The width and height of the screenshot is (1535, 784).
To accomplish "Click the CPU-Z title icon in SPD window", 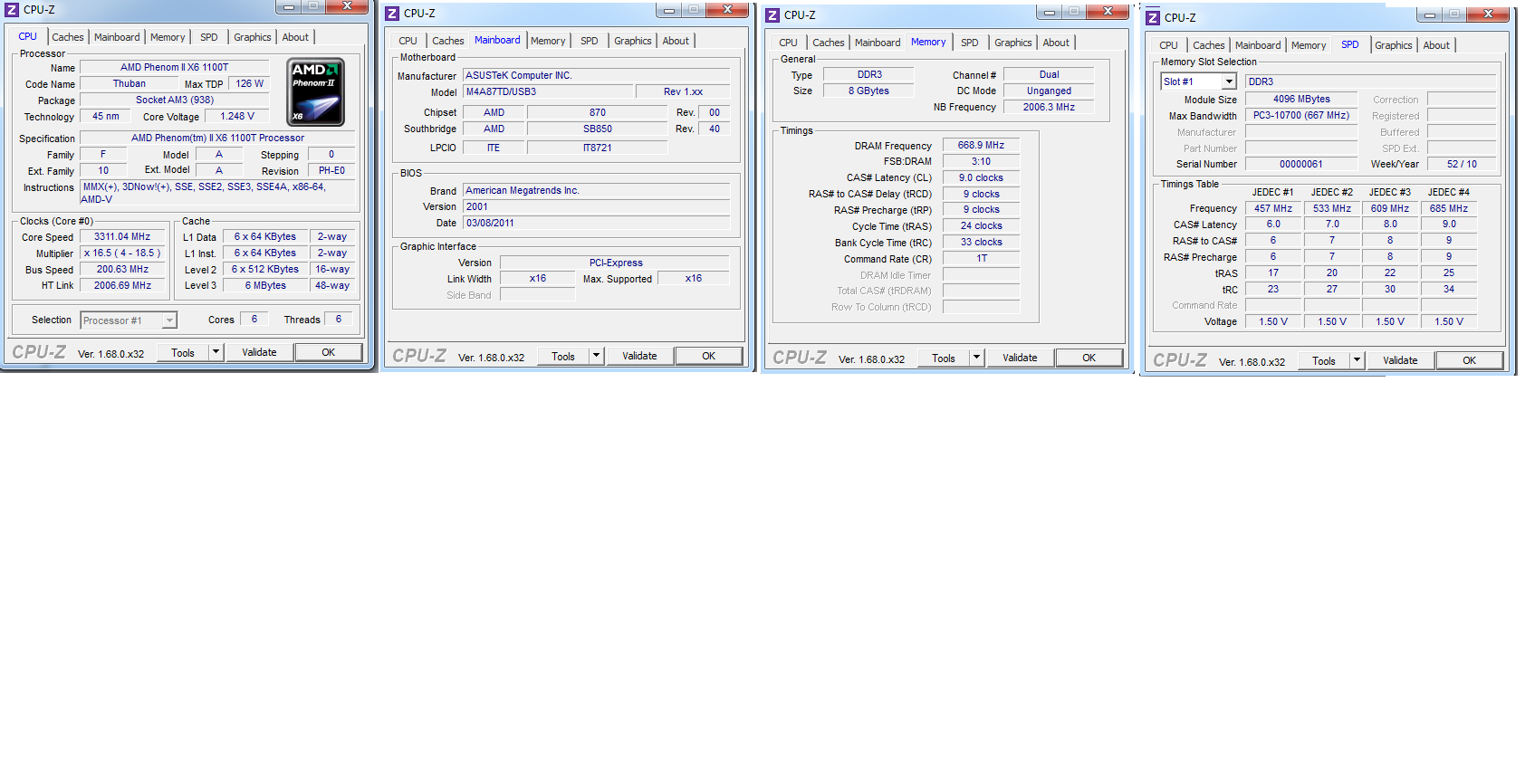I will click(1153, 18).
